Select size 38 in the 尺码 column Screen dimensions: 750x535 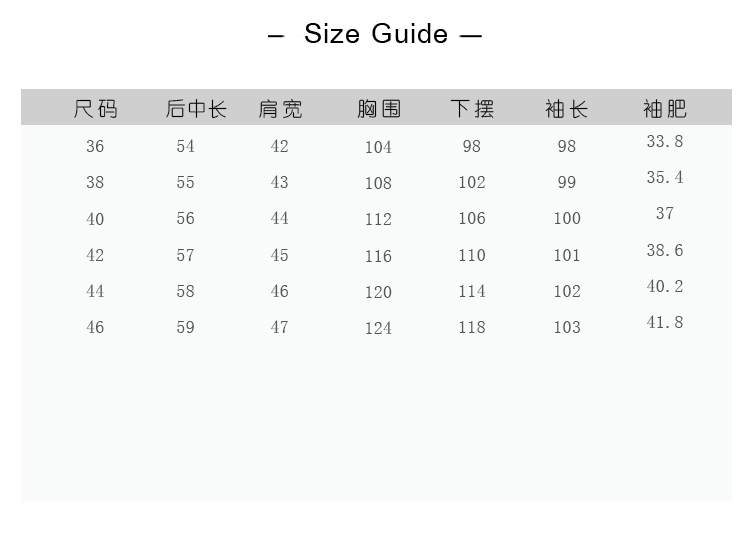(95, 183)
